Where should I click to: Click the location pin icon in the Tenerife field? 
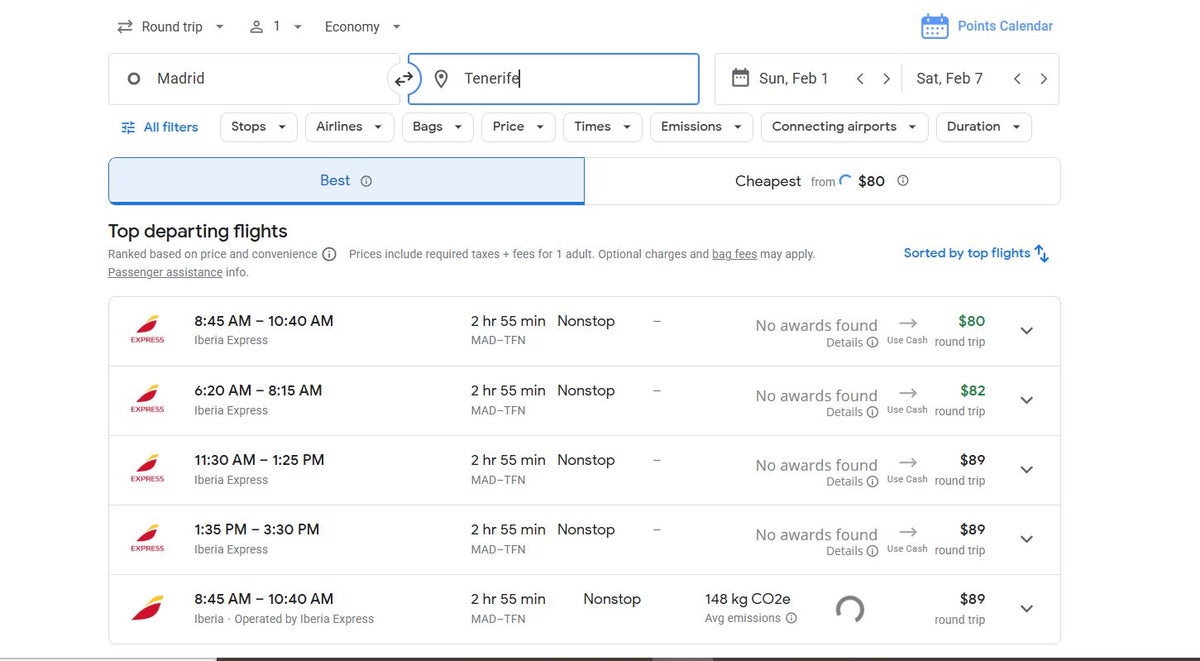coord(440,77)
